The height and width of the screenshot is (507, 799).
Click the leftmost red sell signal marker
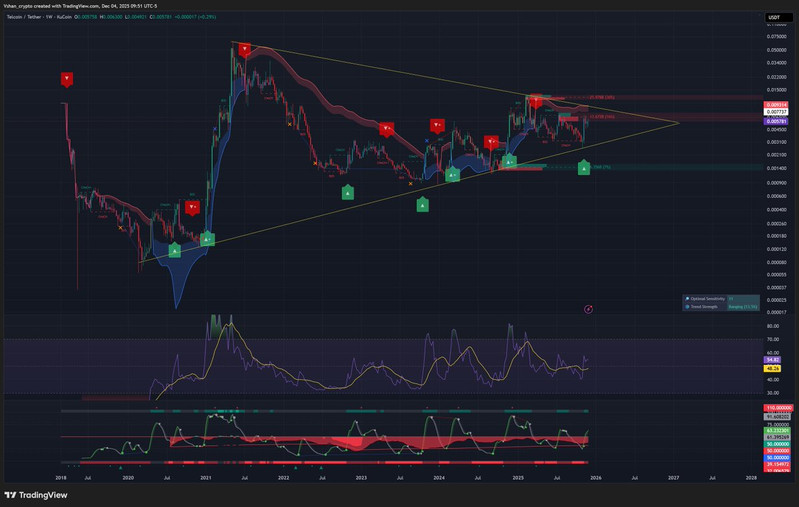click(x=67, y=78)
